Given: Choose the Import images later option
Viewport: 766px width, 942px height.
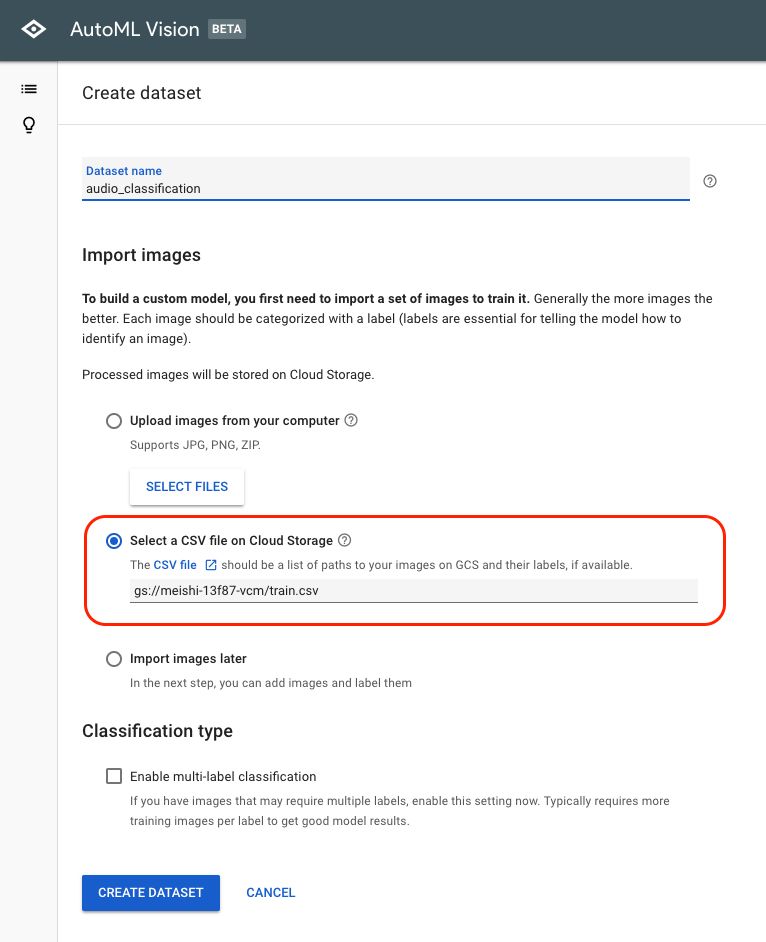Looking at the screenshot, I should 114,659.
